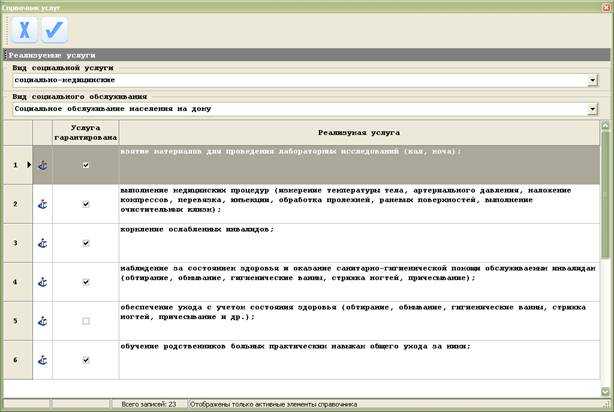The height and width of the screenshot is (412, 614).
Task: Select row number 1 header
Action: click(x=16, y=165)
